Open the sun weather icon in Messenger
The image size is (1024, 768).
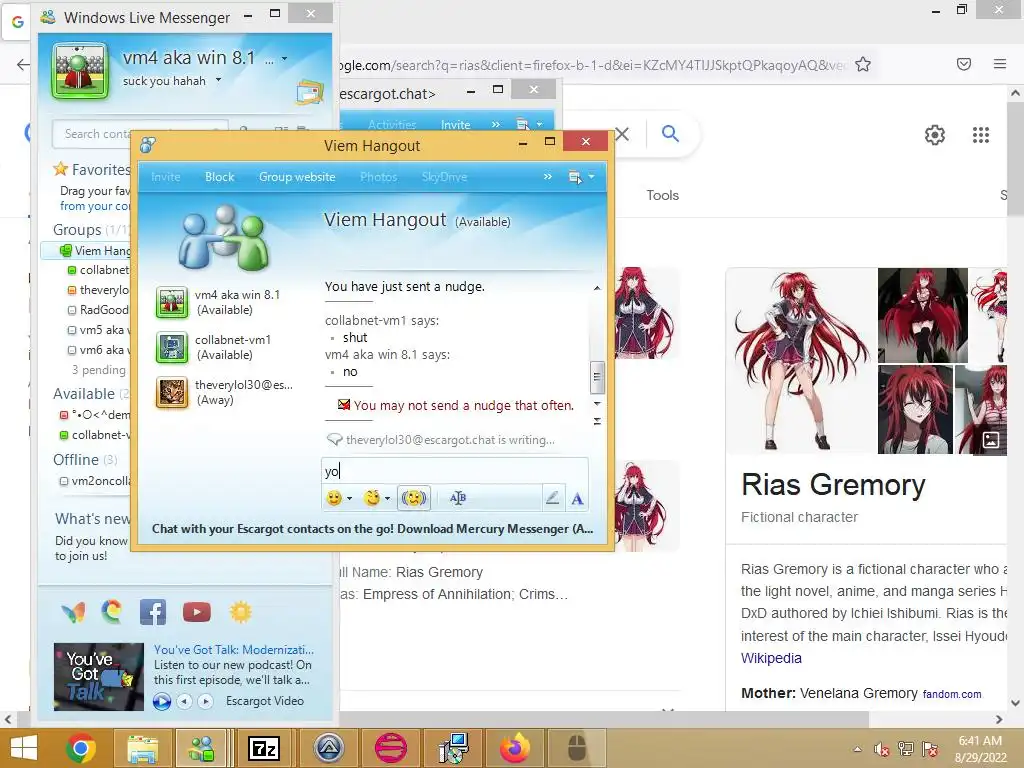click(x=241, y=612)
